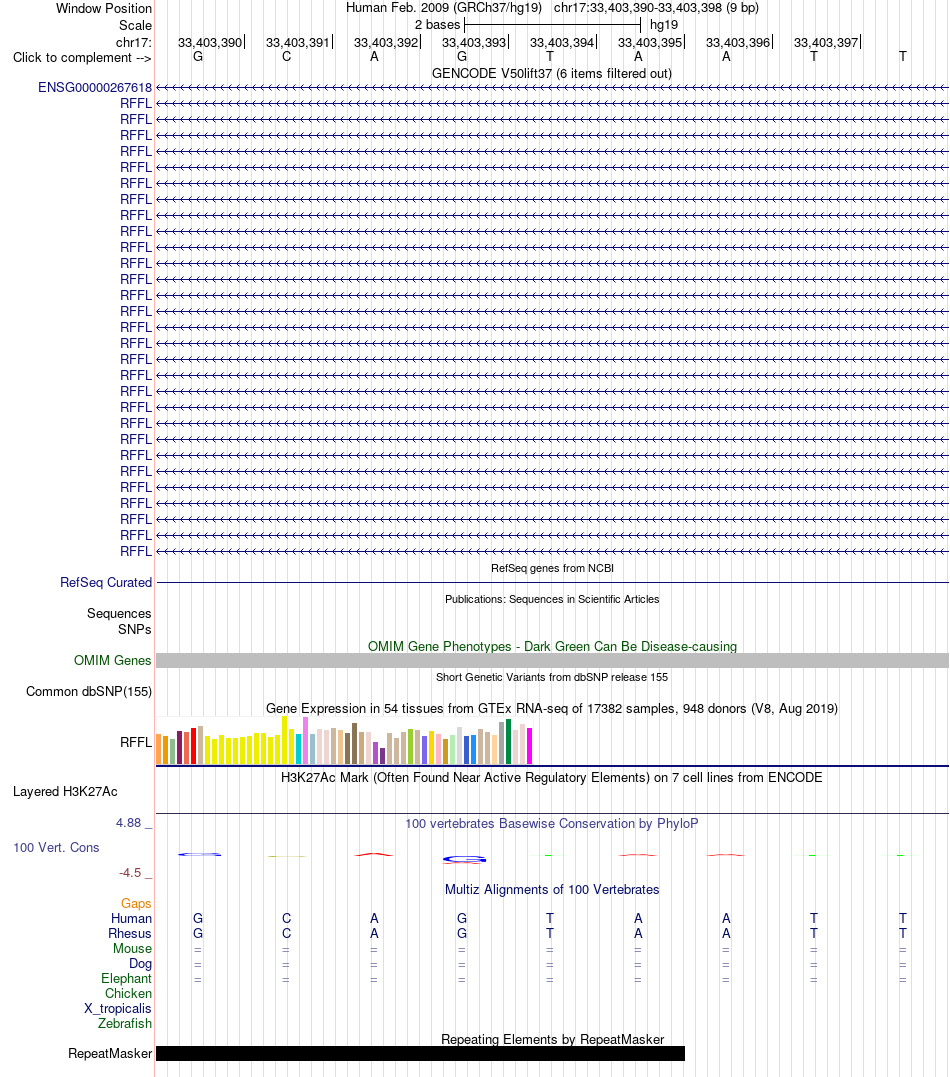This screenshot has height=1077, width=950.
Task: Click the Window Position label
Action: coord(104,8)
